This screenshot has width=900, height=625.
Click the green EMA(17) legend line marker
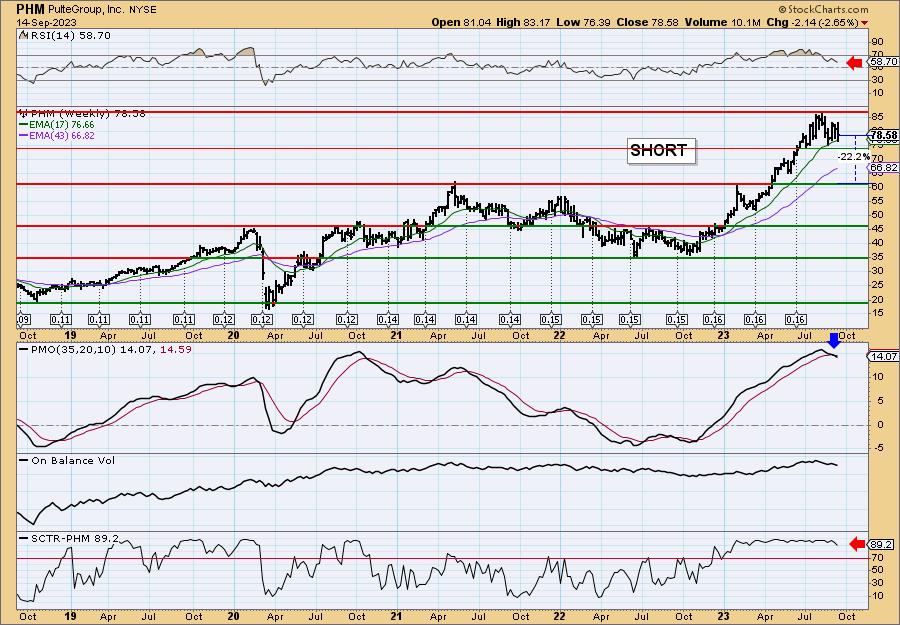tap(24, 125)
